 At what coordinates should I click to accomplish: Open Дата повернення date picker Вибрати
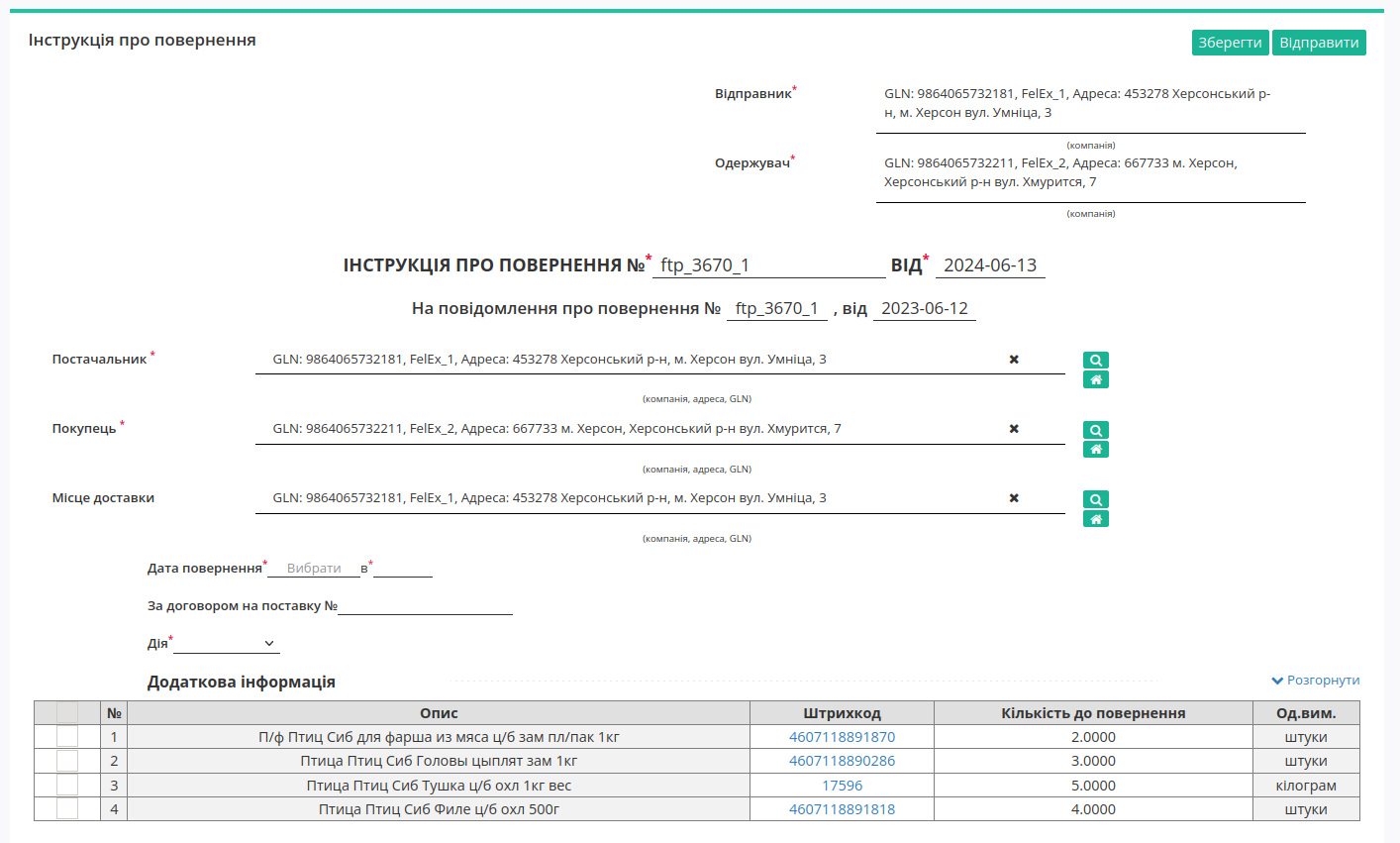click(x=314, y=569)
